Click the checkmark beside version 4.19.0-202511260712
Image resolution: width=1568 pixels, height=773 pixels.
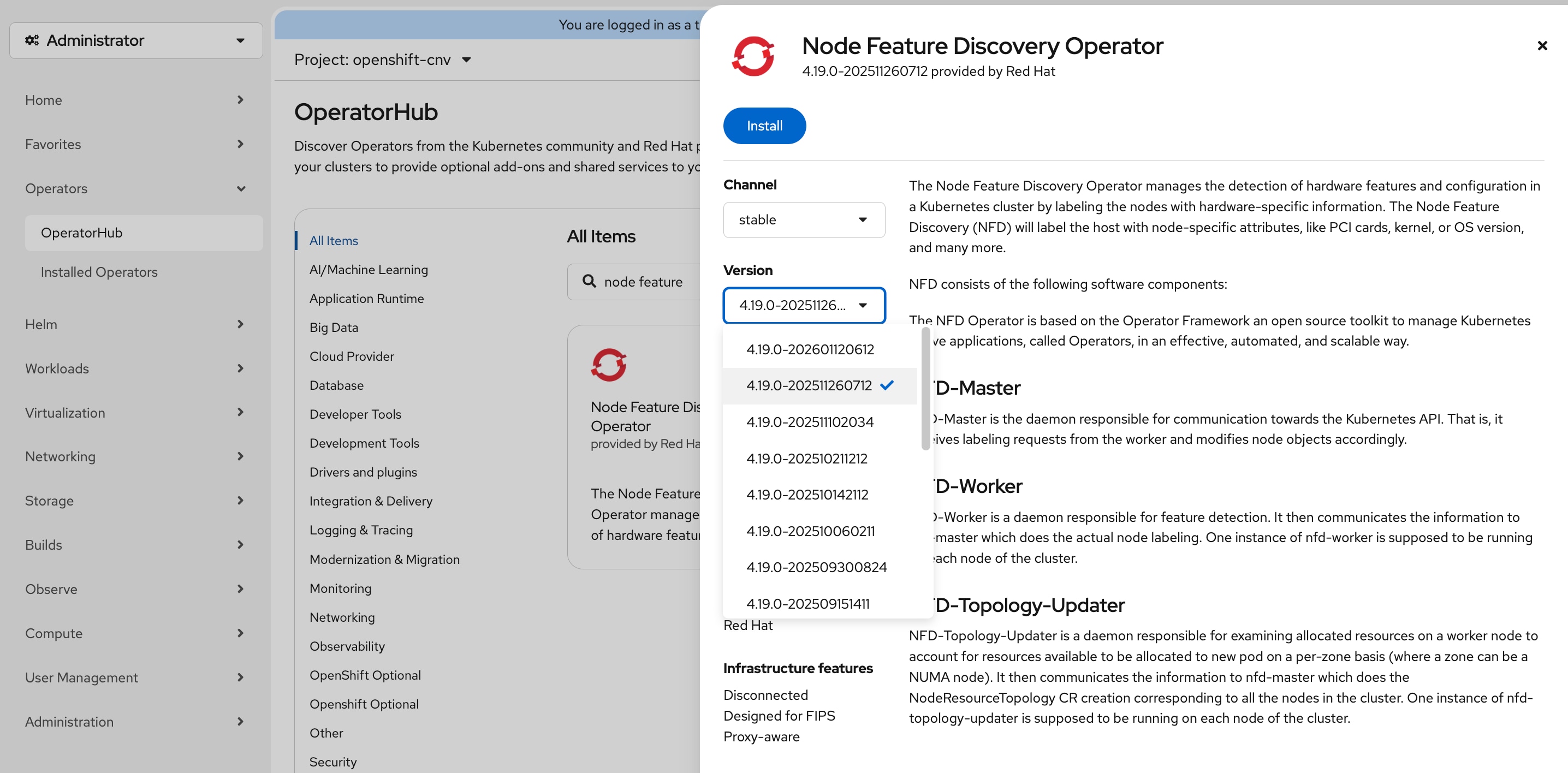coord(887,385)
